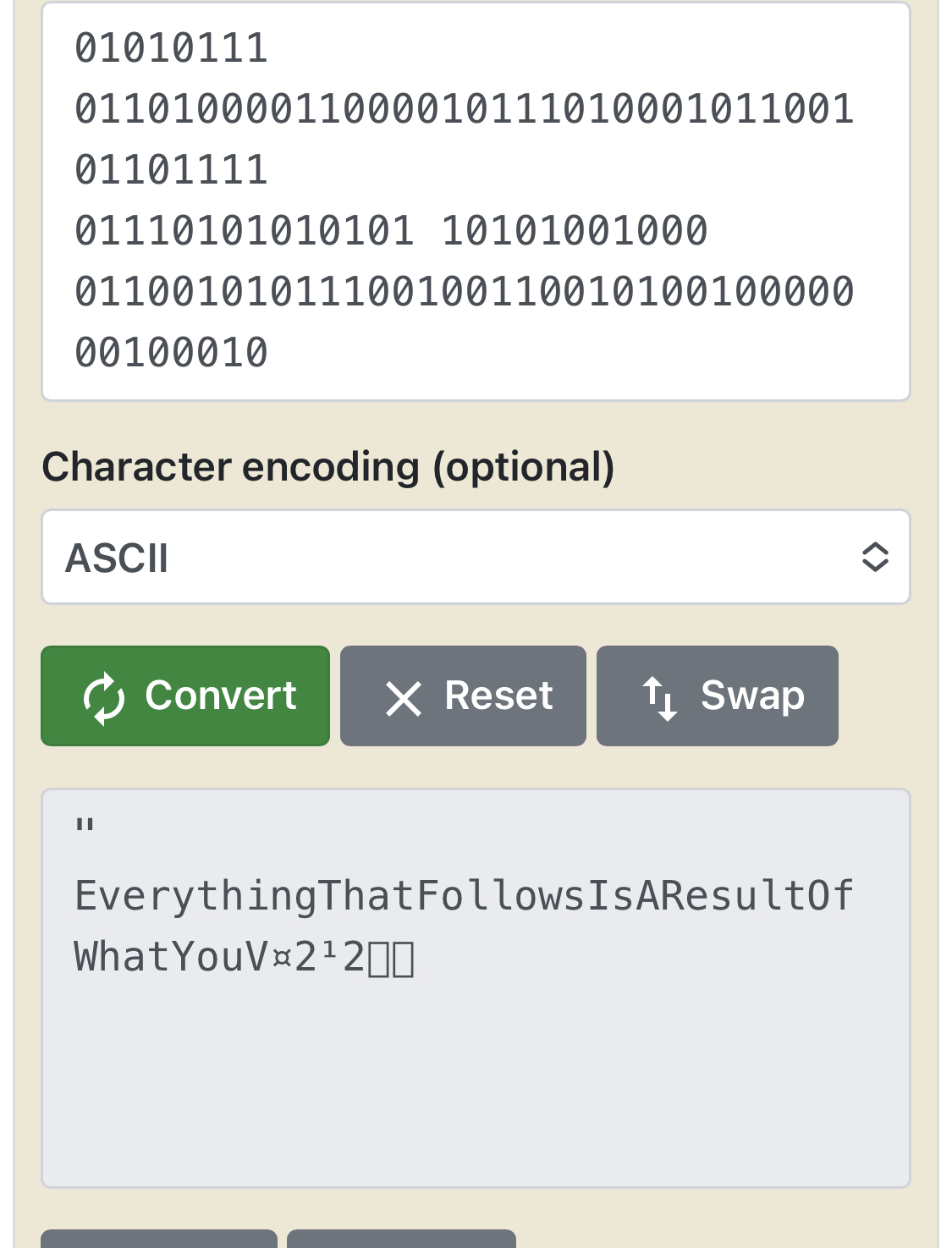This screenshot has width=952, height=1248.
Task: Click the space gap in the fourth binary line
Action: (x=426, y=230)
